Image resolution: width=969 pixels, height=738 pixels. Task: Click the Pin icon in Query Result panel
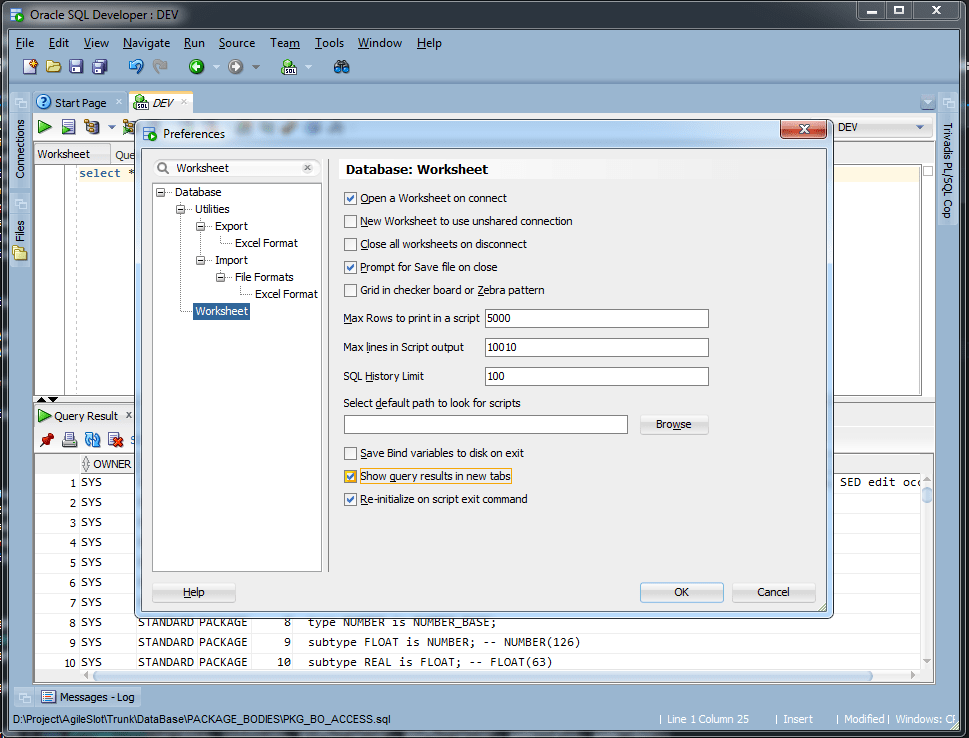47,440
